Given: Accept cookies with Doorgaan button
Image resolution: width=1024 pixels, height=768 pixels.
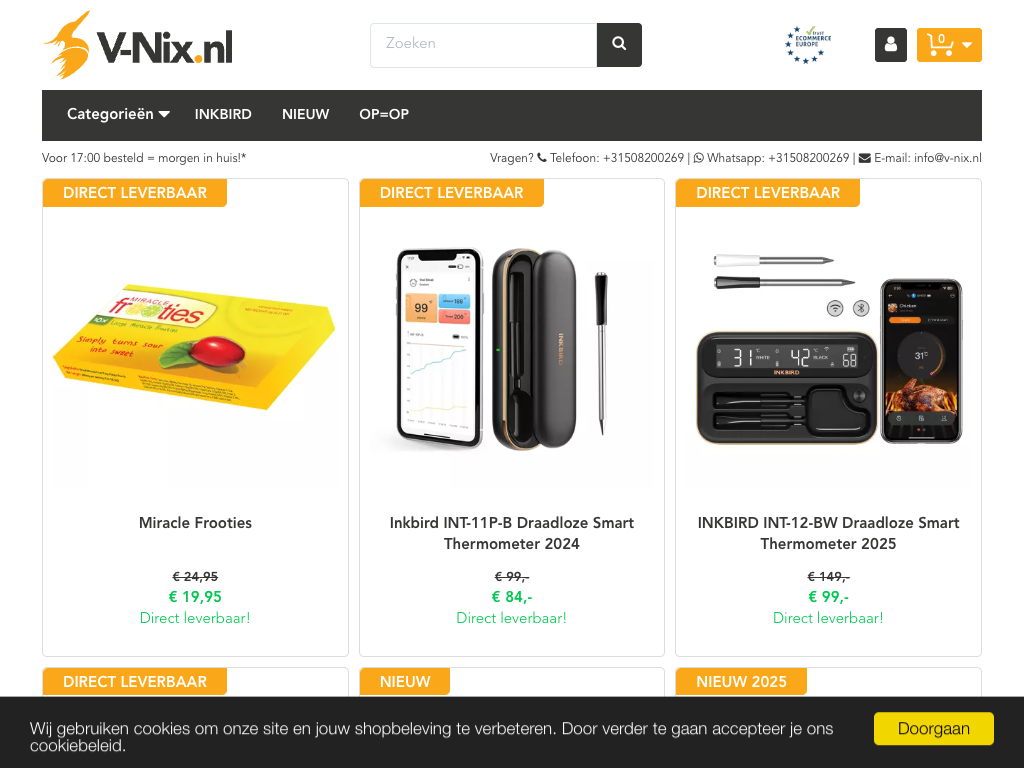Looking at the screenshot, I should 934,729.
